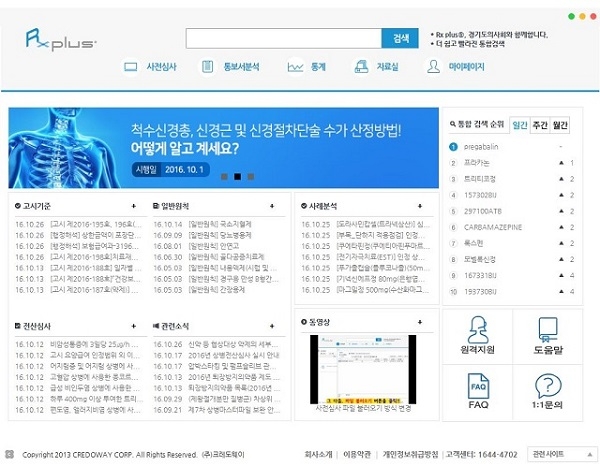This screenshot has height=466, width=600.
Task: Open the 1:1문의 speech bubble icon
Action: (548, 386)
